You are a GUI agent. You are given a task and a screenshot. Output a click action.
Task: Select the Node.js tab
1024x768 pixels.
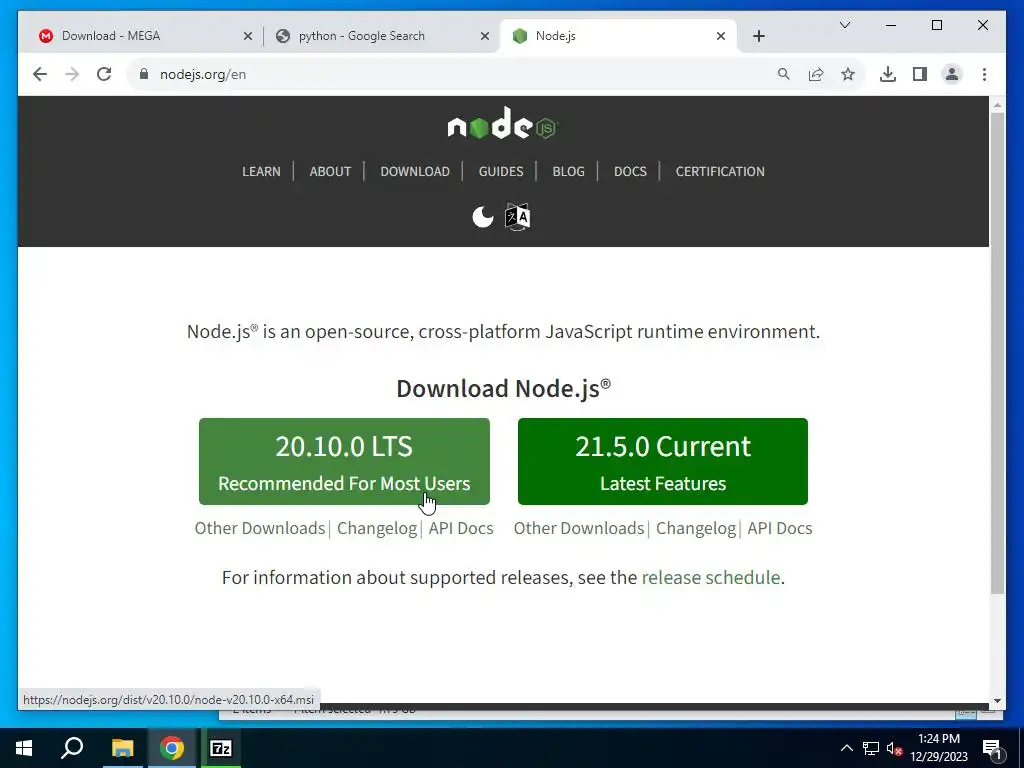click(x=618, y=36)
